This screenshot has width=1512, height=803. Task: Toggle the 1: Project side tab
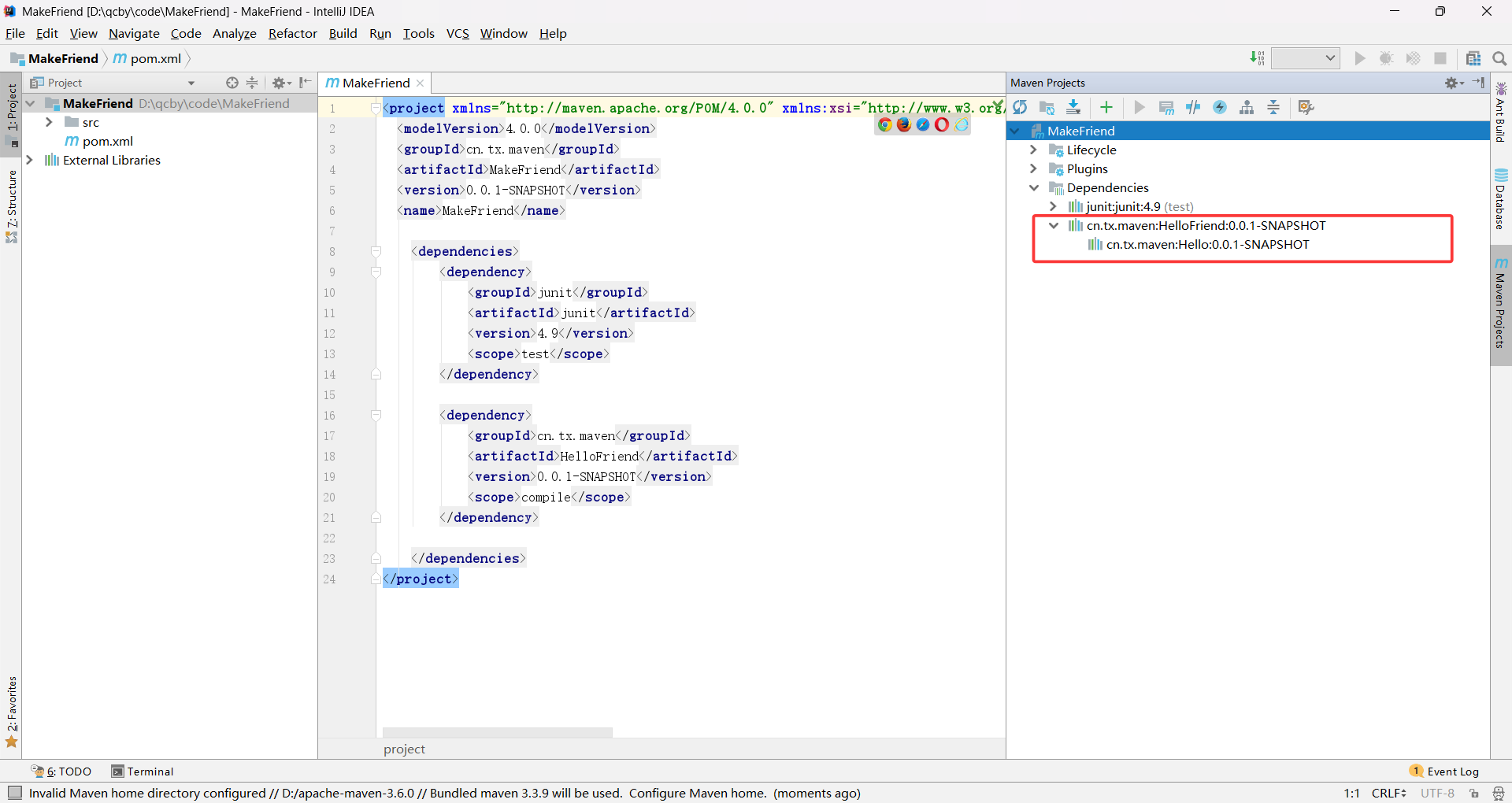pyautogui.click(x=11, y=114)
